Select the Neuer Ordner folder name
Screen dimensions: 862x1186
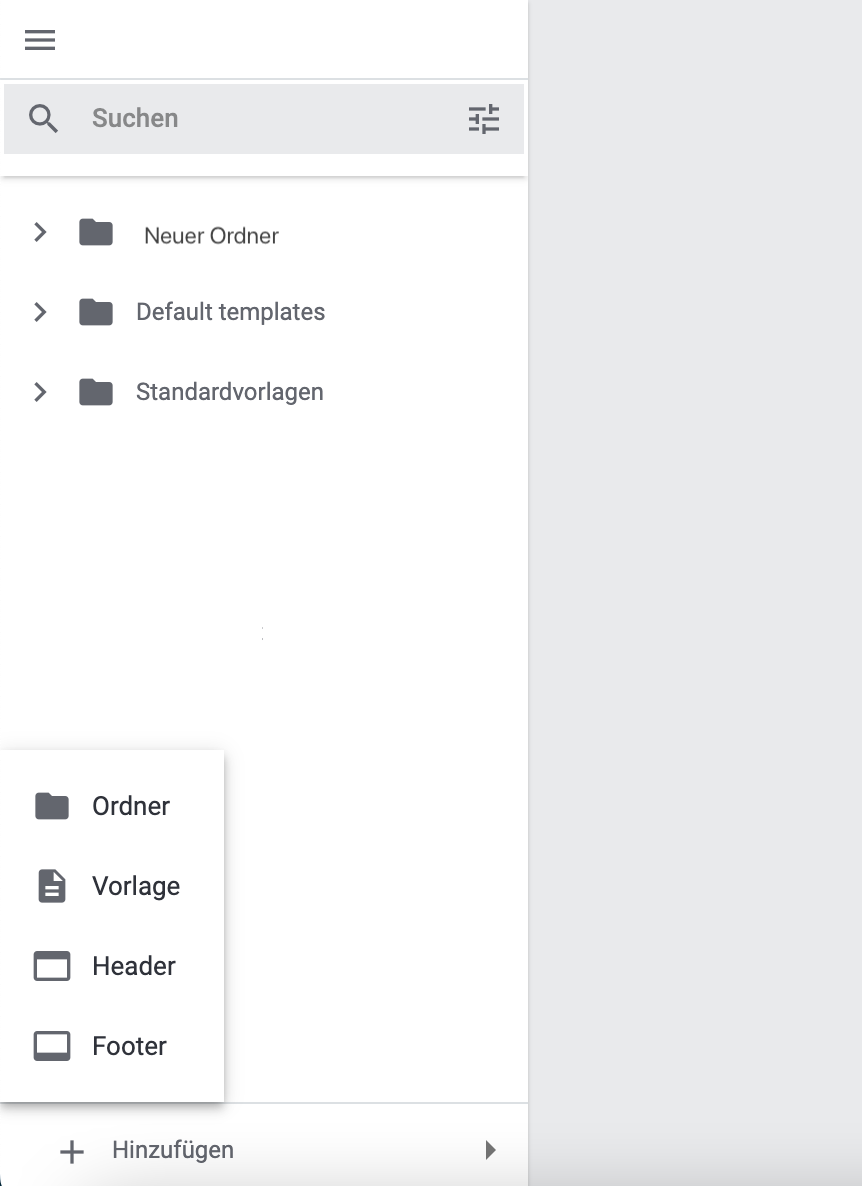pos(211,236)
